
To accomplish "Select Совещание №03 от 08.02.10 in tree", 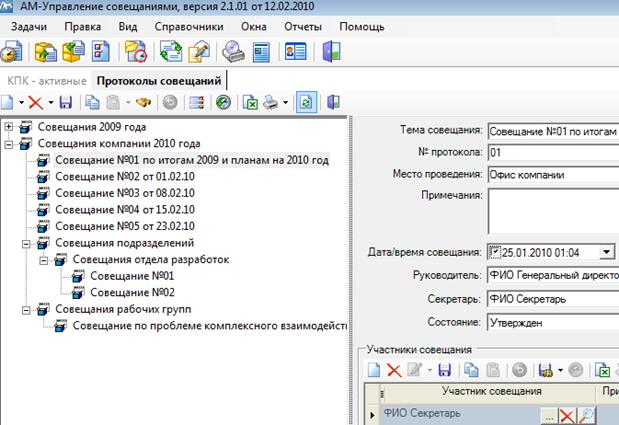I will pyautogui.click(x=124, y=193).
